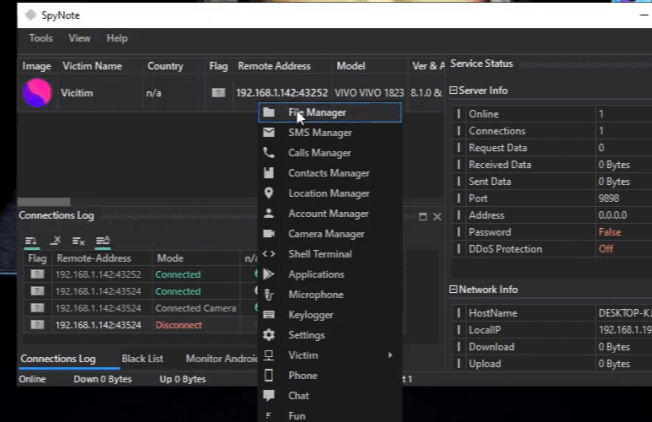
Task: Collapse the Server Info section
Action: coord(454,90)
